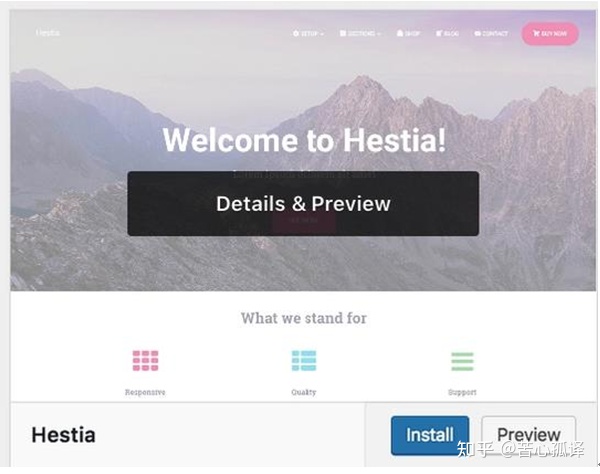Open the Blog menu item
The width and height of the screenshot is (600, 474).
(447, 34)
